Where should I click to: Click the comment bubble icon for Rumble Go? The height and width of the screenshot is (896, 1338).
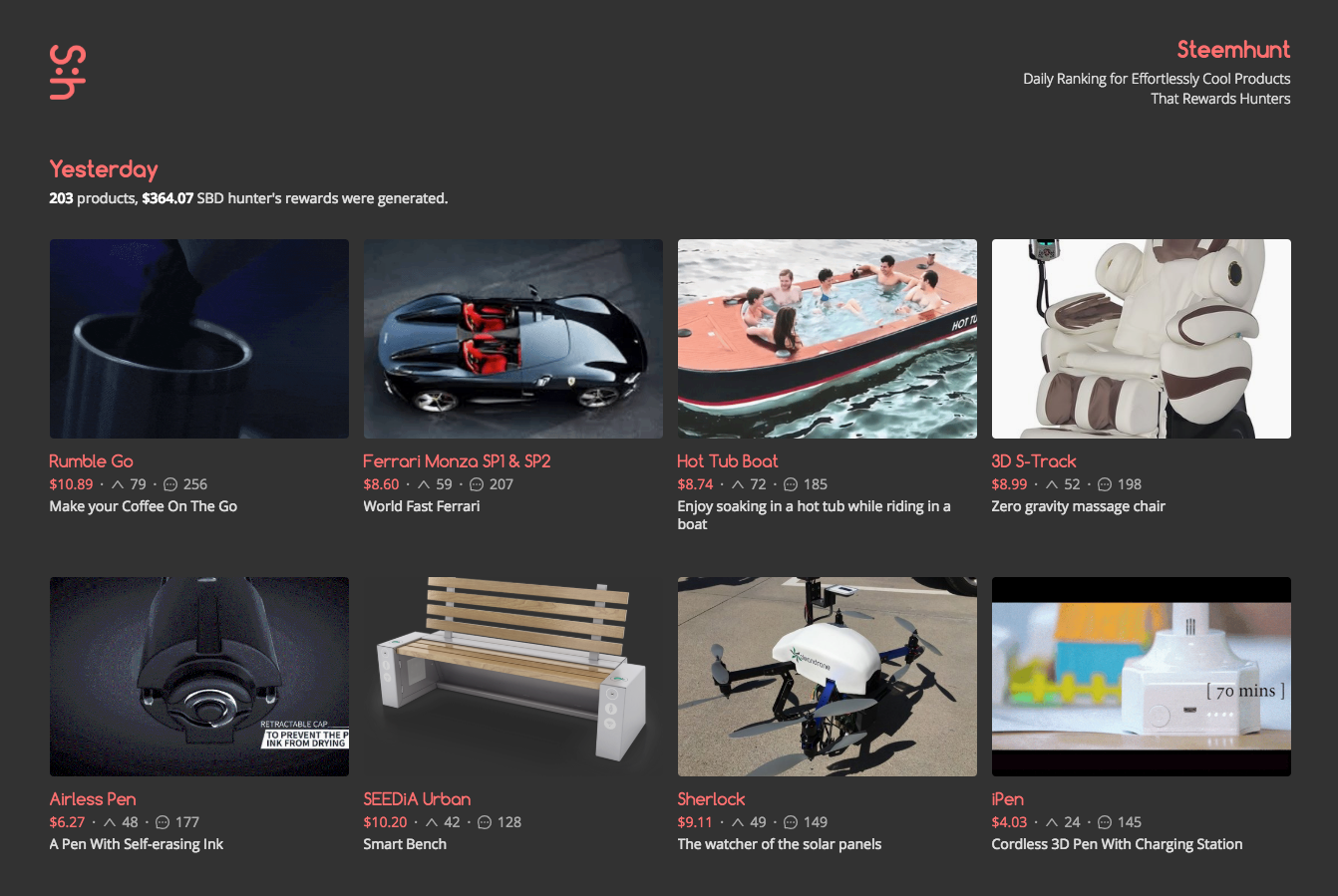tap(170, 484)
